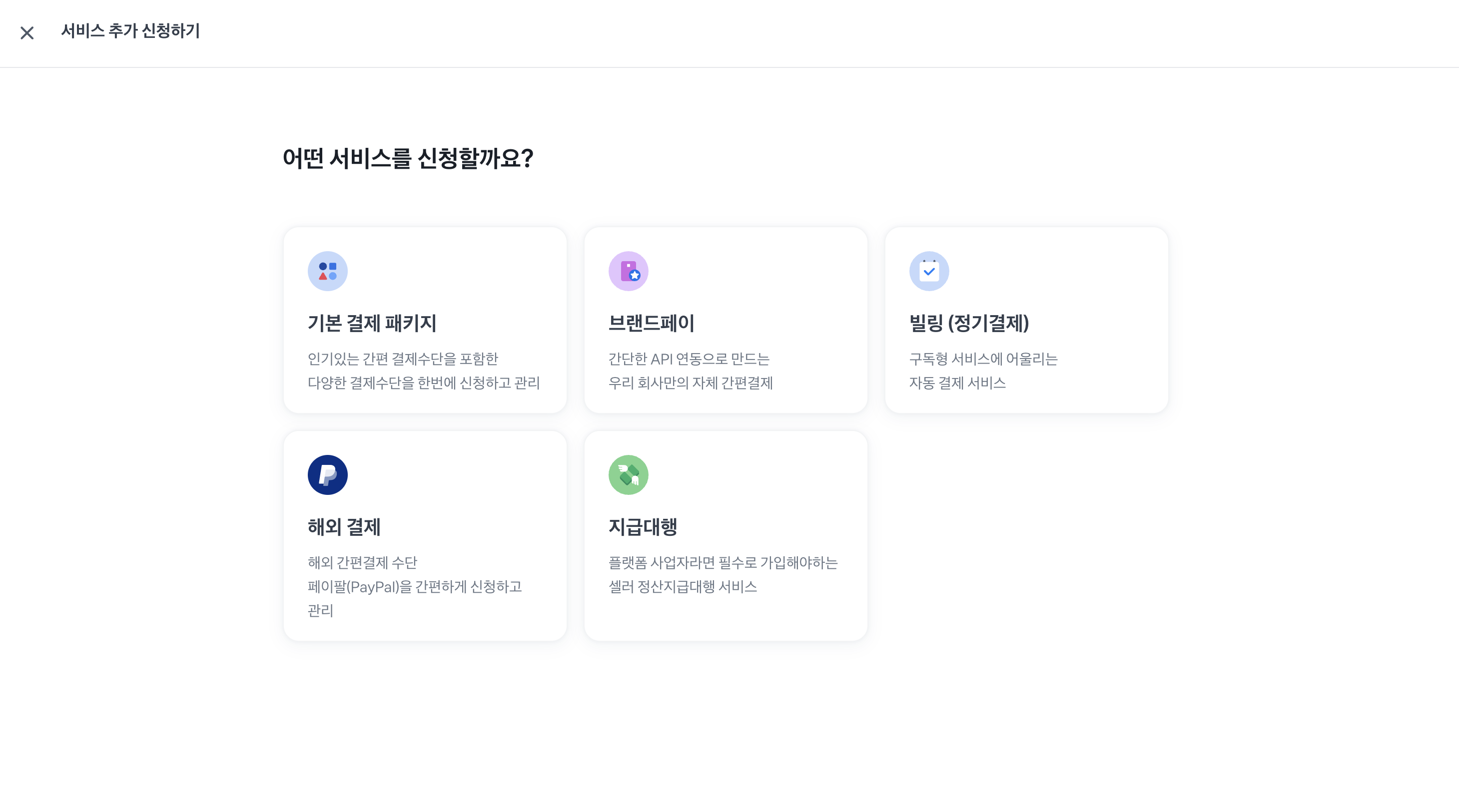1459x812 pixels.
Task: Close the service application page with X
Action: point(26,33)
